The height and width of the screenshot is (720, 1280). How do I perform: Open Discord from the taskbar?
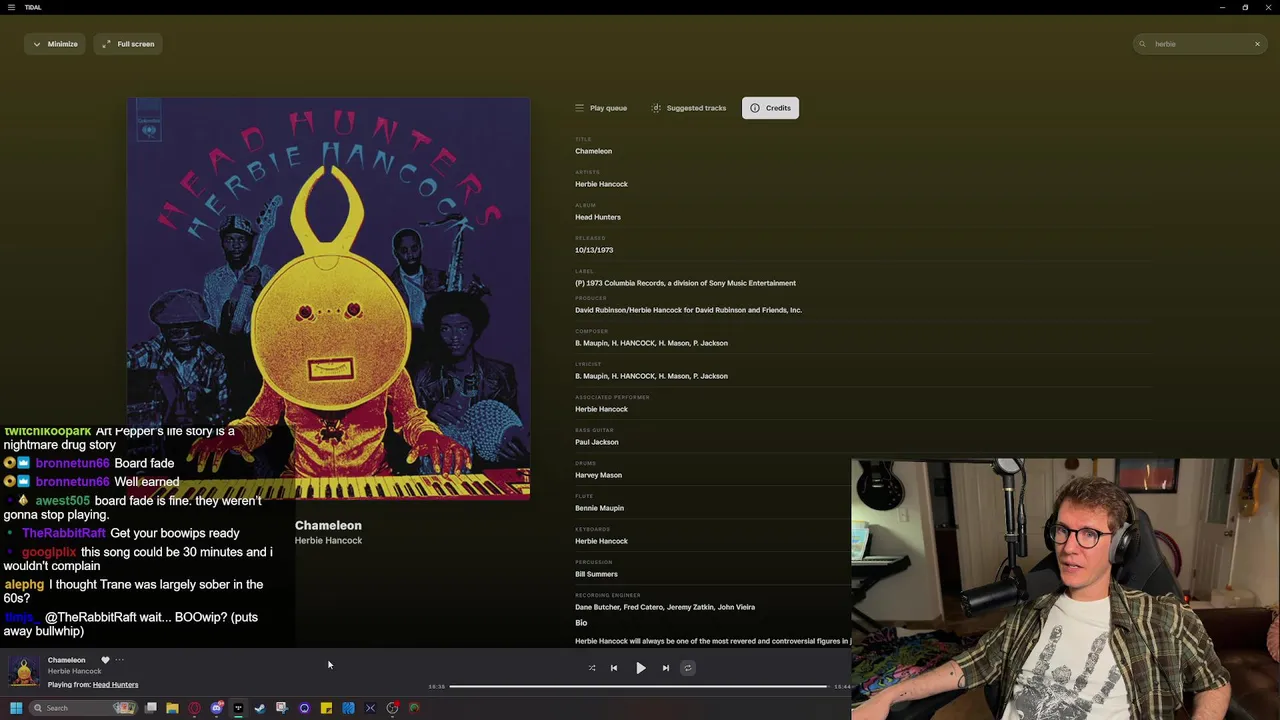(x=216, y=708)
